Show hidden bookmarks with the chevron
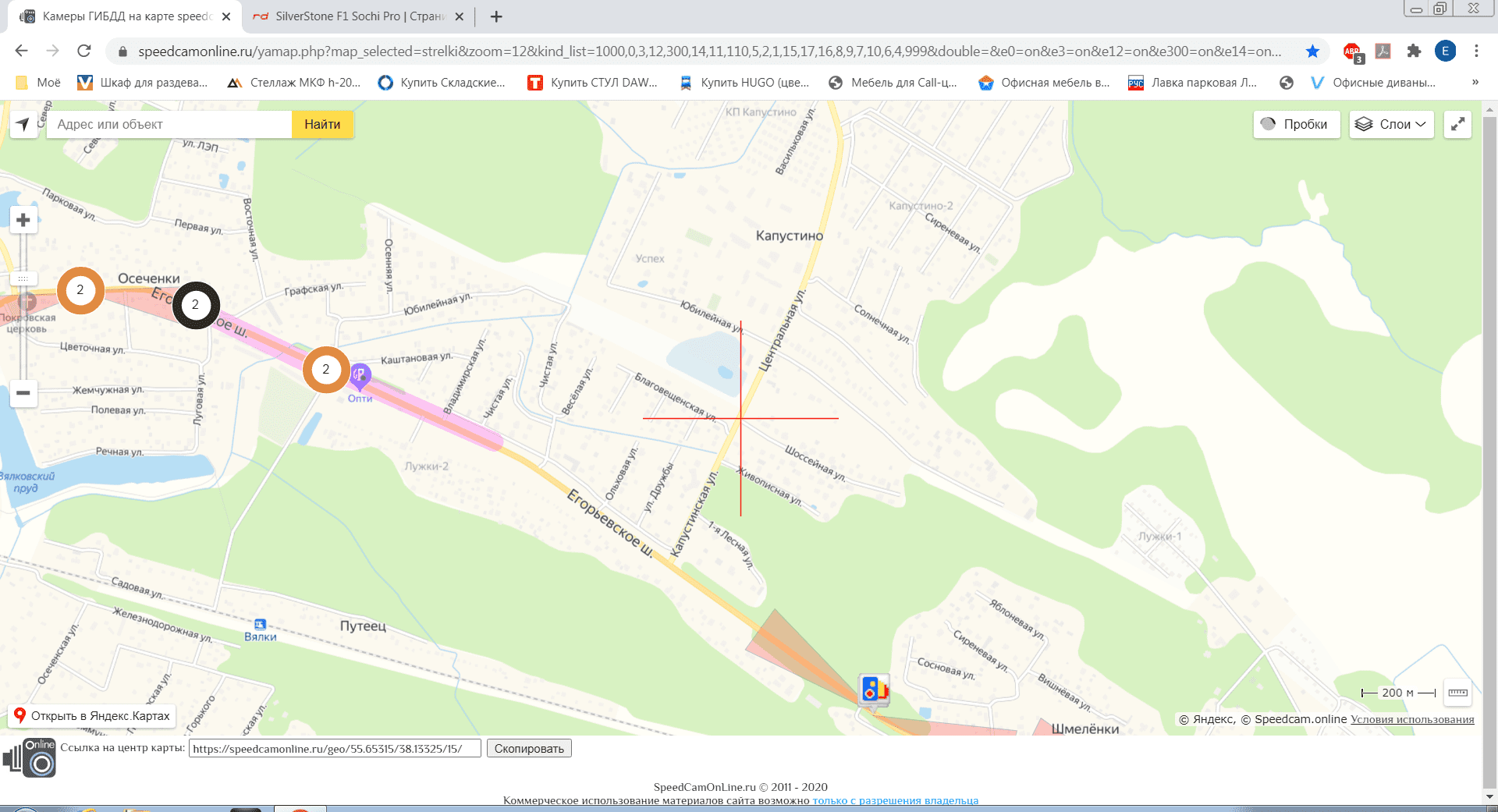 point(1475,83)
